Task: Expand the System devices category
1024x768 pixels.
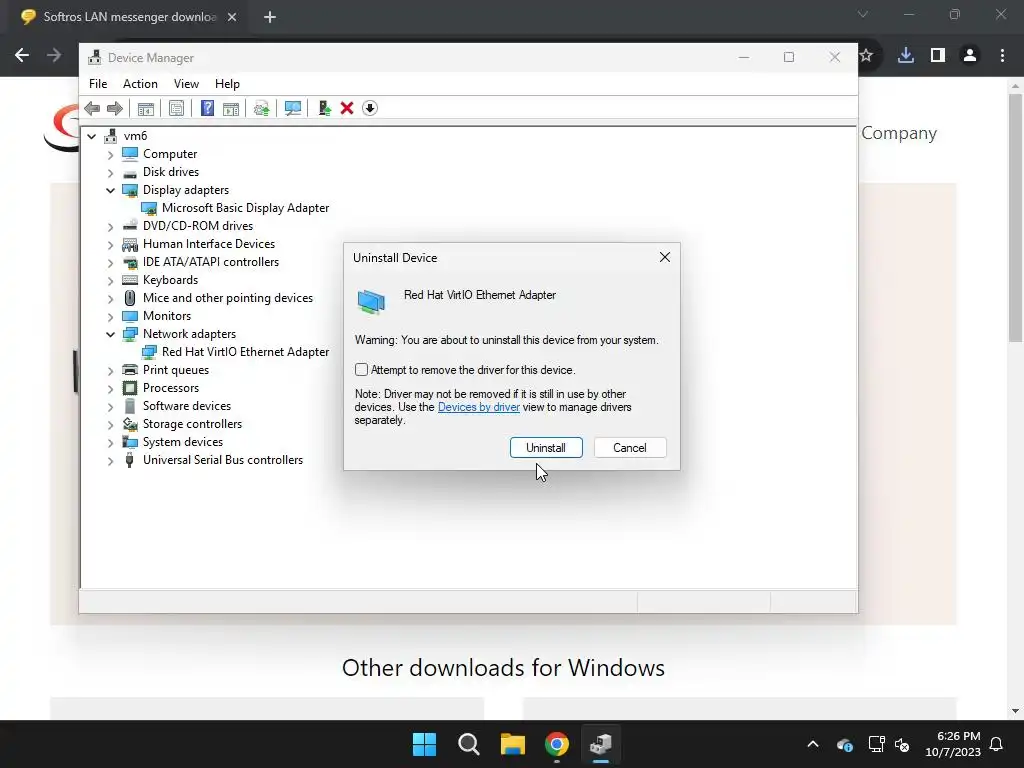Action: (x=110, y=443)
